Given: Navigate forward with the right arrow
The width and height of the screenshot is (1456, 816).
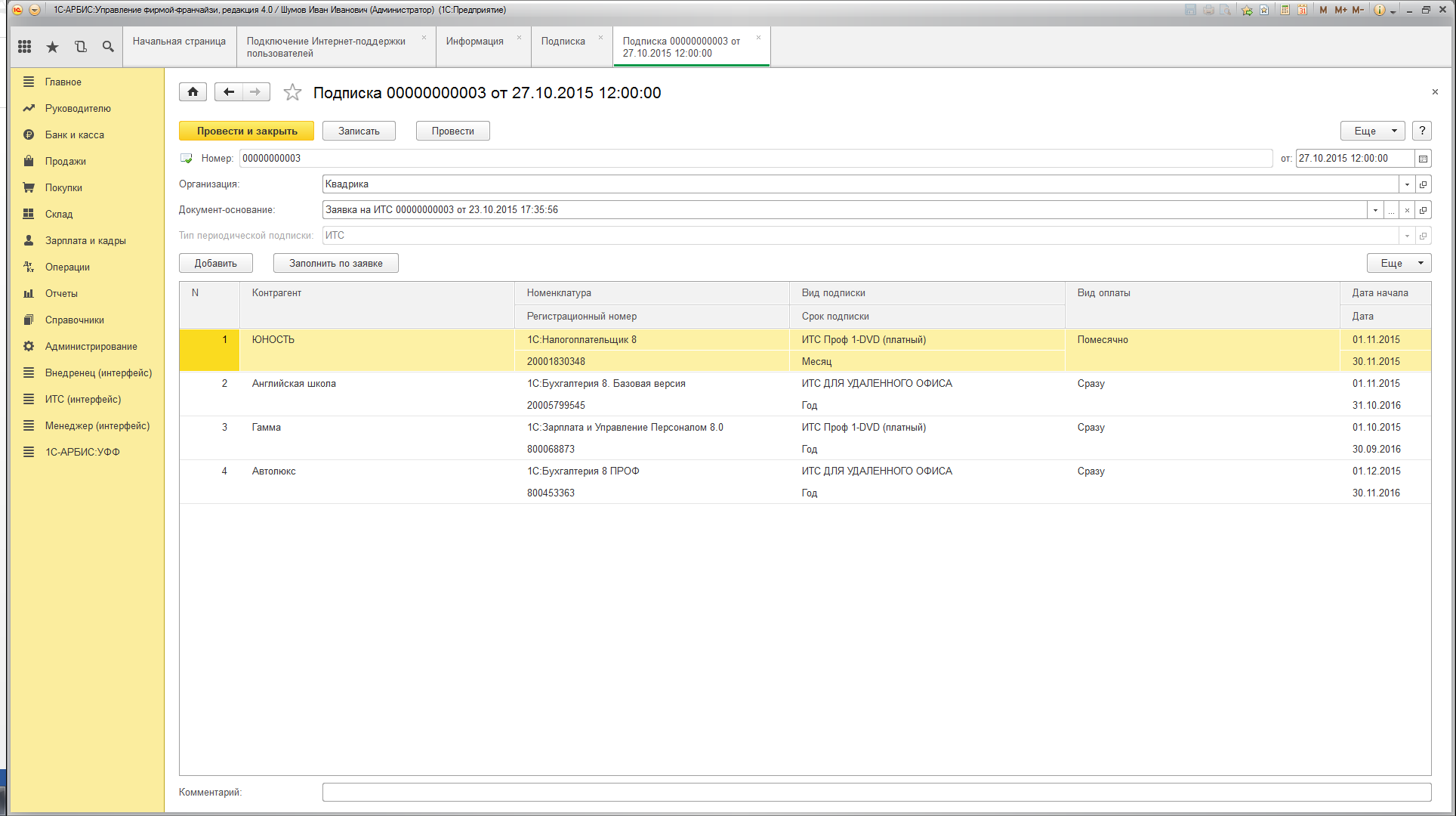Looking at the screenshot, I should 255,92.
